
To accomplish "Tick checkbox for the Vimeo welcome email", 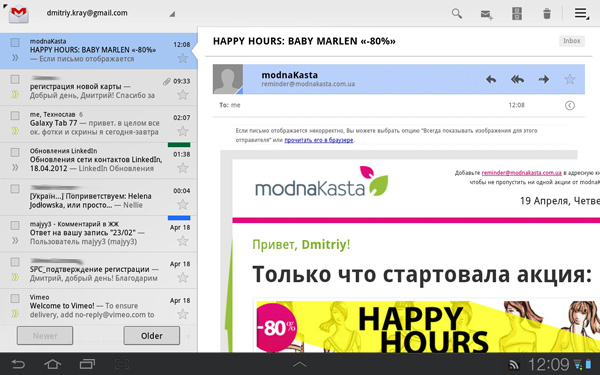I will pyautogui.click(x=15, y=298).
